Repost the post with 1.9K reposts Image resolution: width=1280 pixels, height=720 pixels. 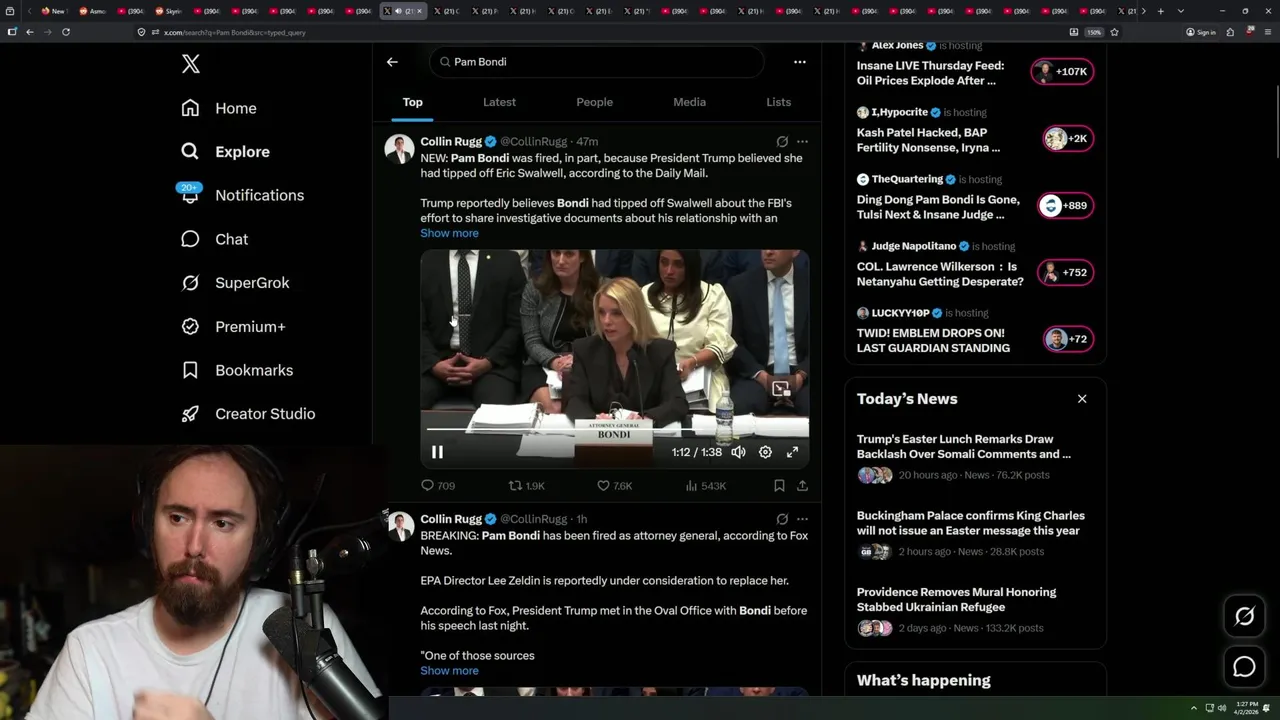[527, 486]
